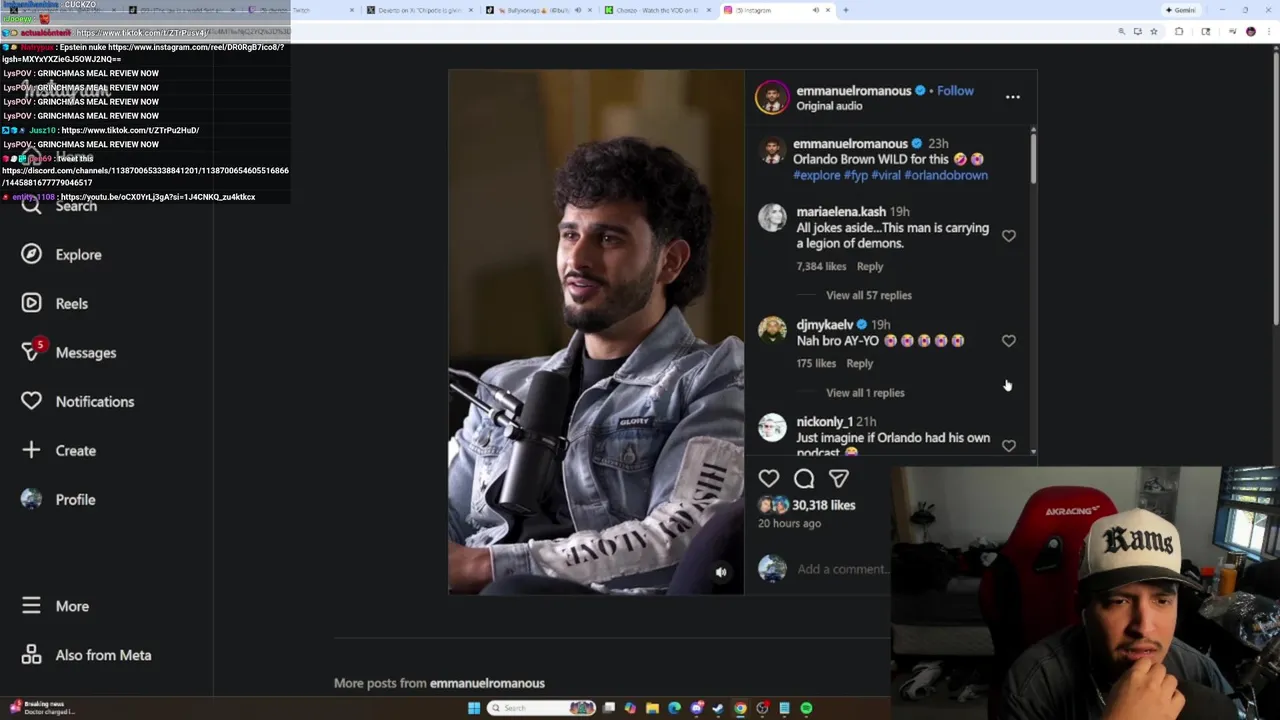Open the three-dot post options menu
Screen dimensions: 1280x720
coord(1013,97)
